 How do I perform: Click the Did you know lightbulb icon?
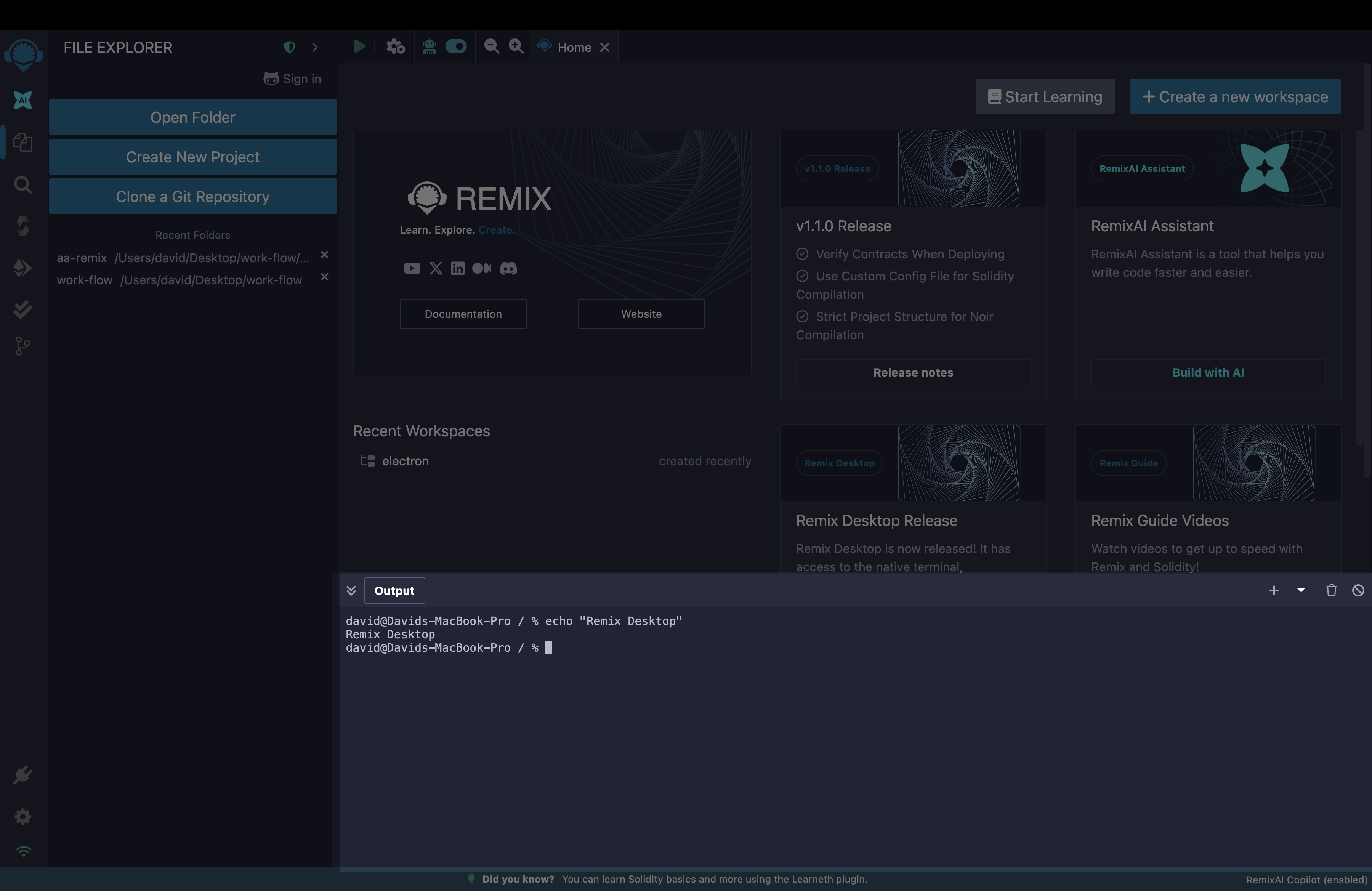coord(471,878)
